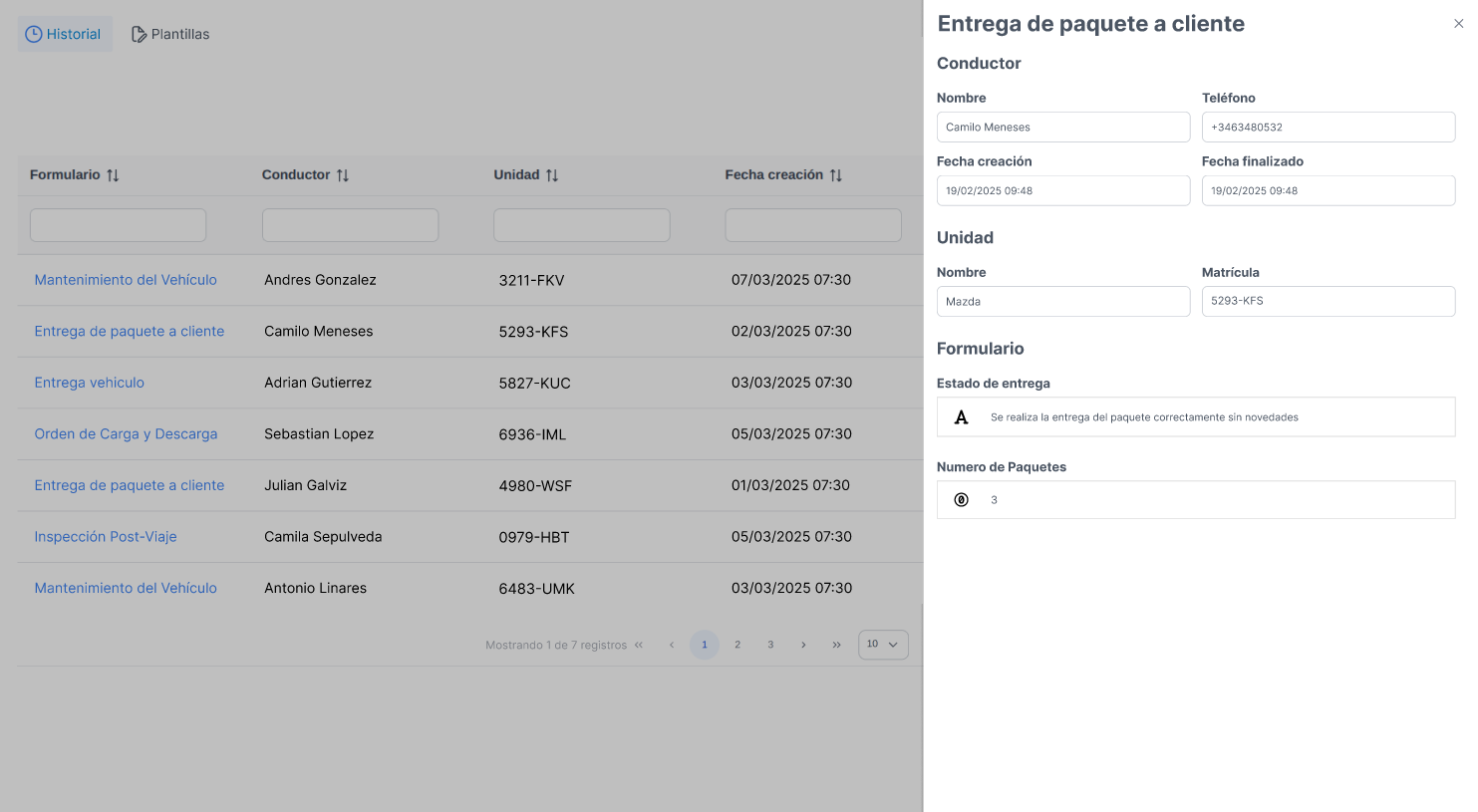Viewport: 1478px width, 812px height.
Task: Open the Plantillas tab
Action: [x=170, y=34]
